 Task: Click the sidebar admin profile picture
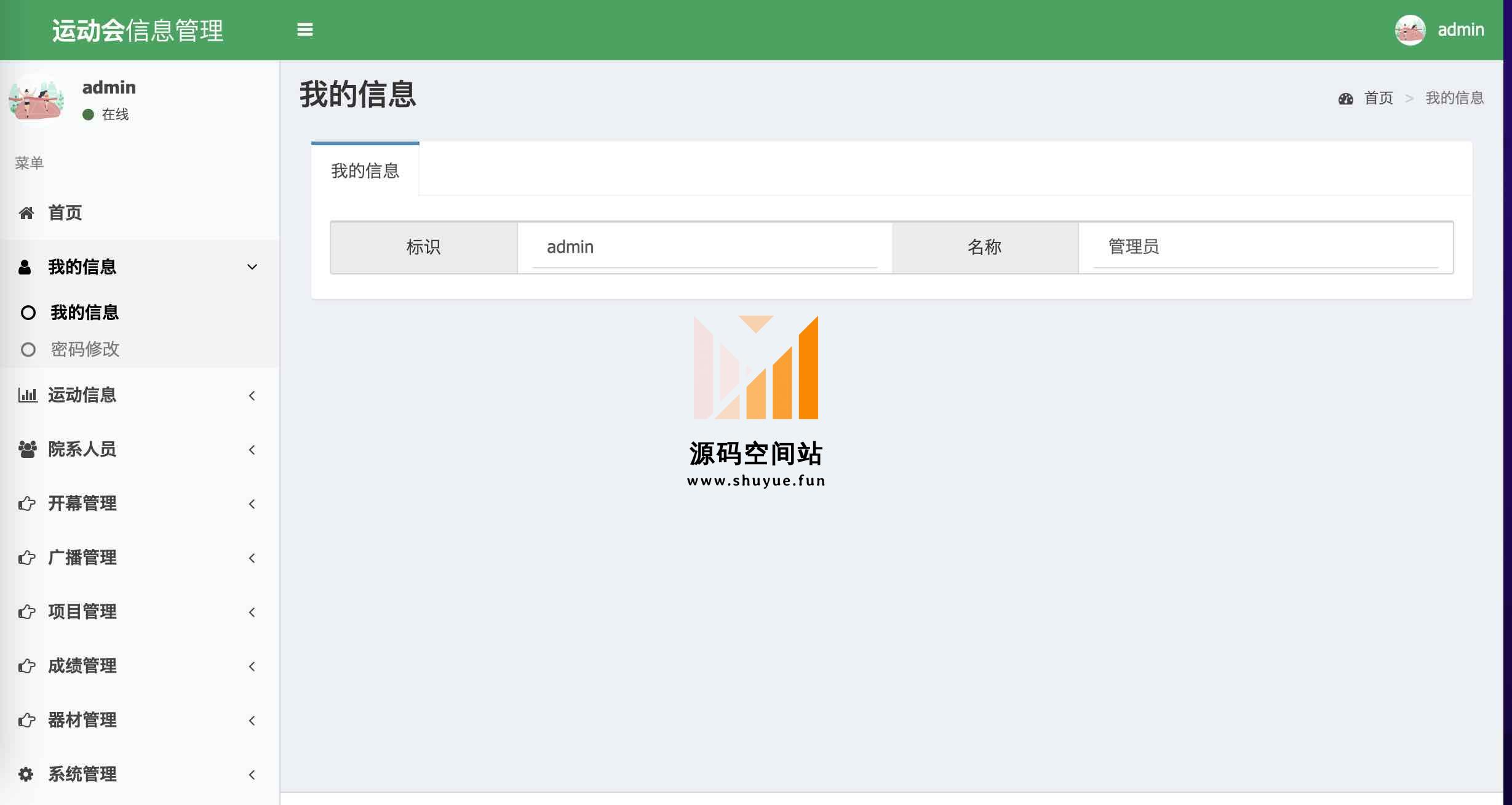tap(37, 98)
